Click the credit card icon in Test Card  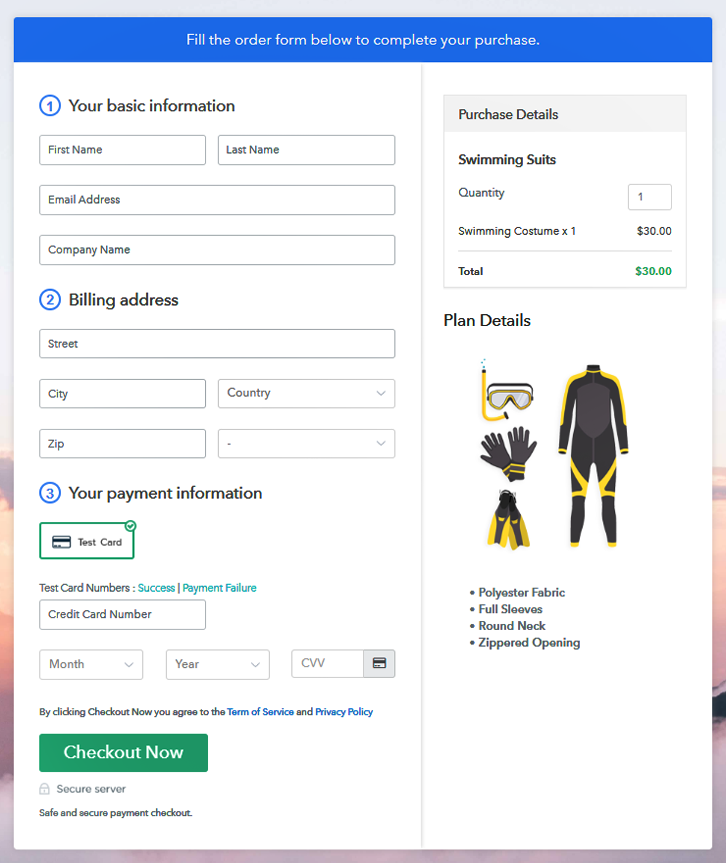pyautogui.click(x=61, y=542)
